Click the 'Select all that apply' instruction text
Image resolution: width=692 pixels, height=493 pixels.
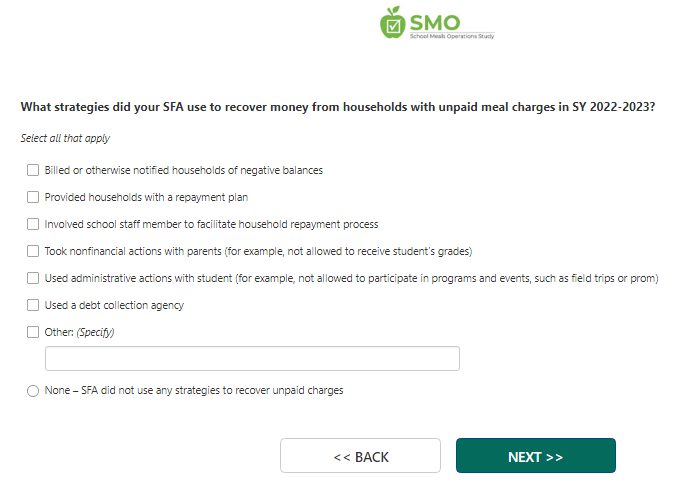click(65, 138)
